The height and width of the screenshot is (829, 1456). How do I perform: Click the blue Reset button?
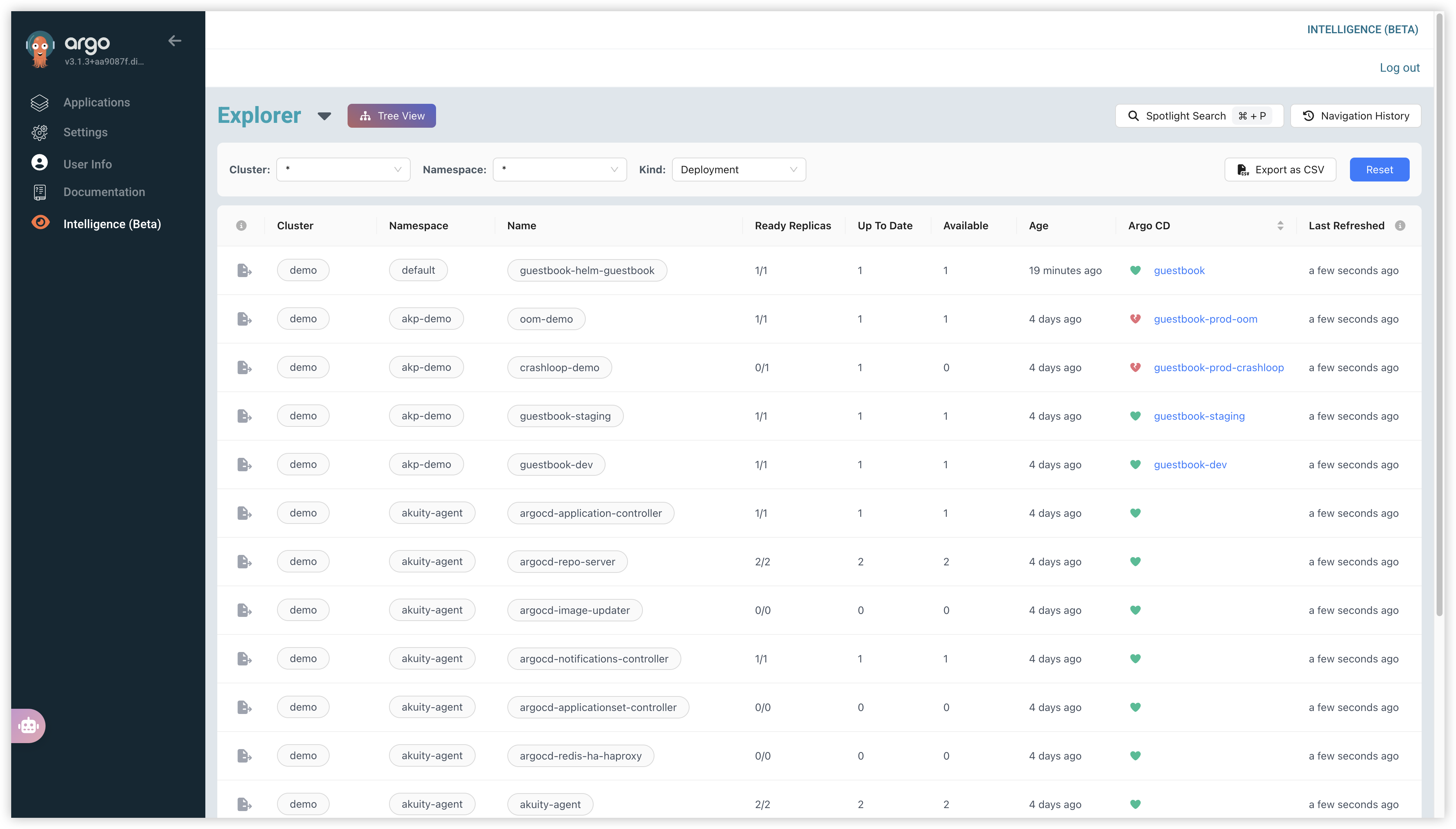(x=1379, y=170)
